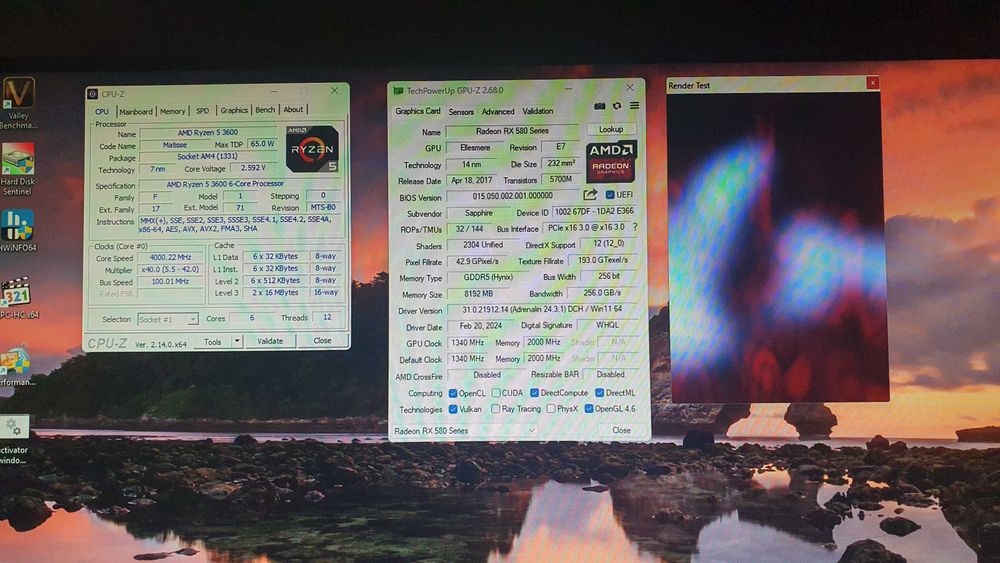Switch to the Validation tab in GPU-Z
1000x563 pixels.
coord(538,111)
